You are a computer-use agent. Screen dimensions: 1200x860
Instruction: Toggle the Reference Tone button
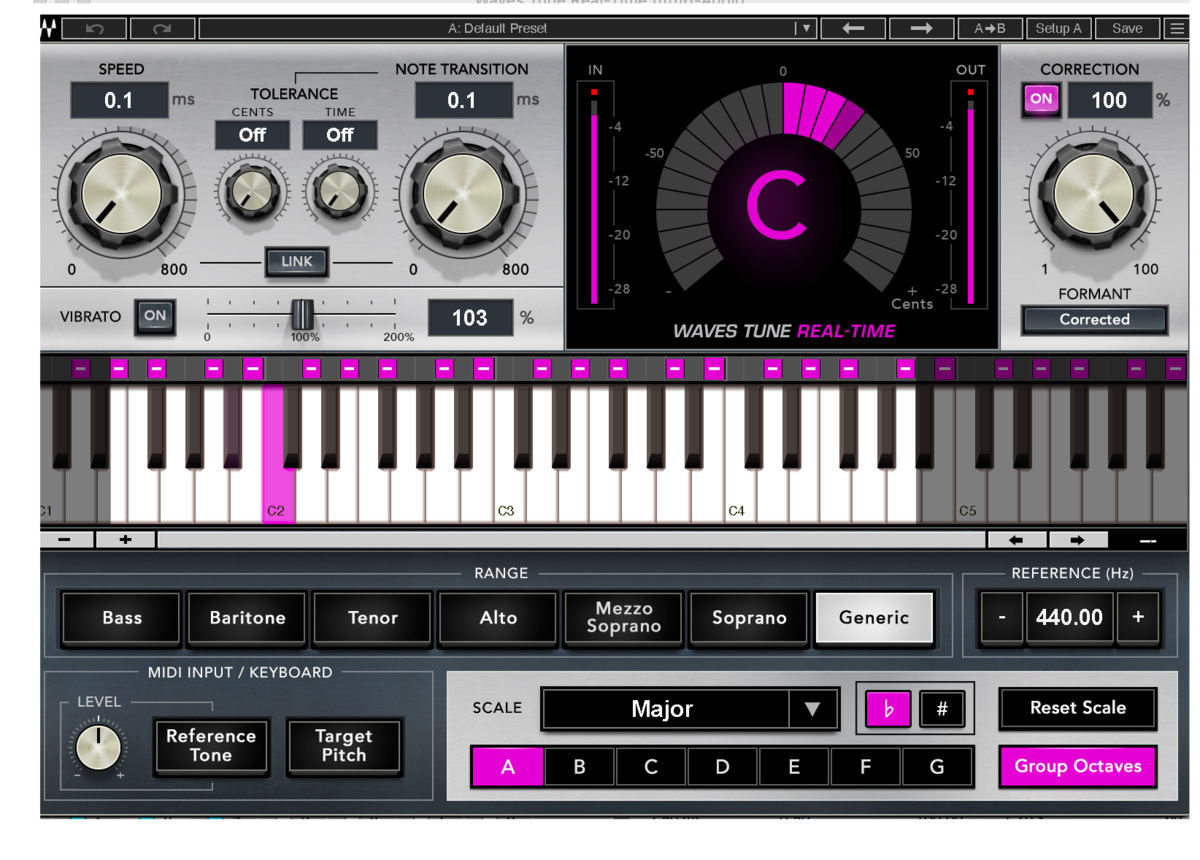[x=211, y=746]
